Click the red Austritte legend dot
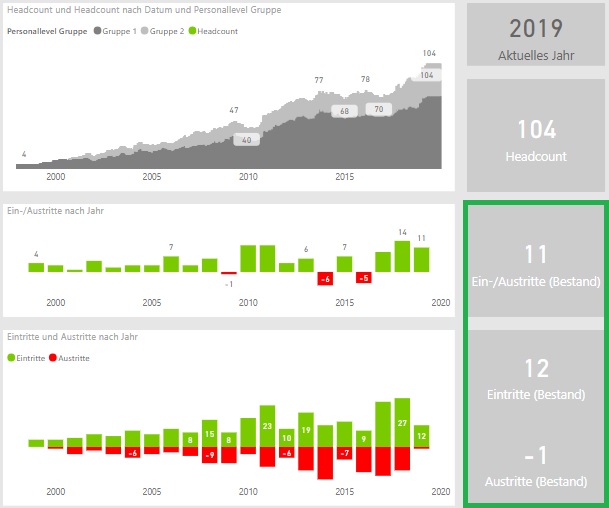The width and height of the screenshot is (609, 508). click(54, 357)
